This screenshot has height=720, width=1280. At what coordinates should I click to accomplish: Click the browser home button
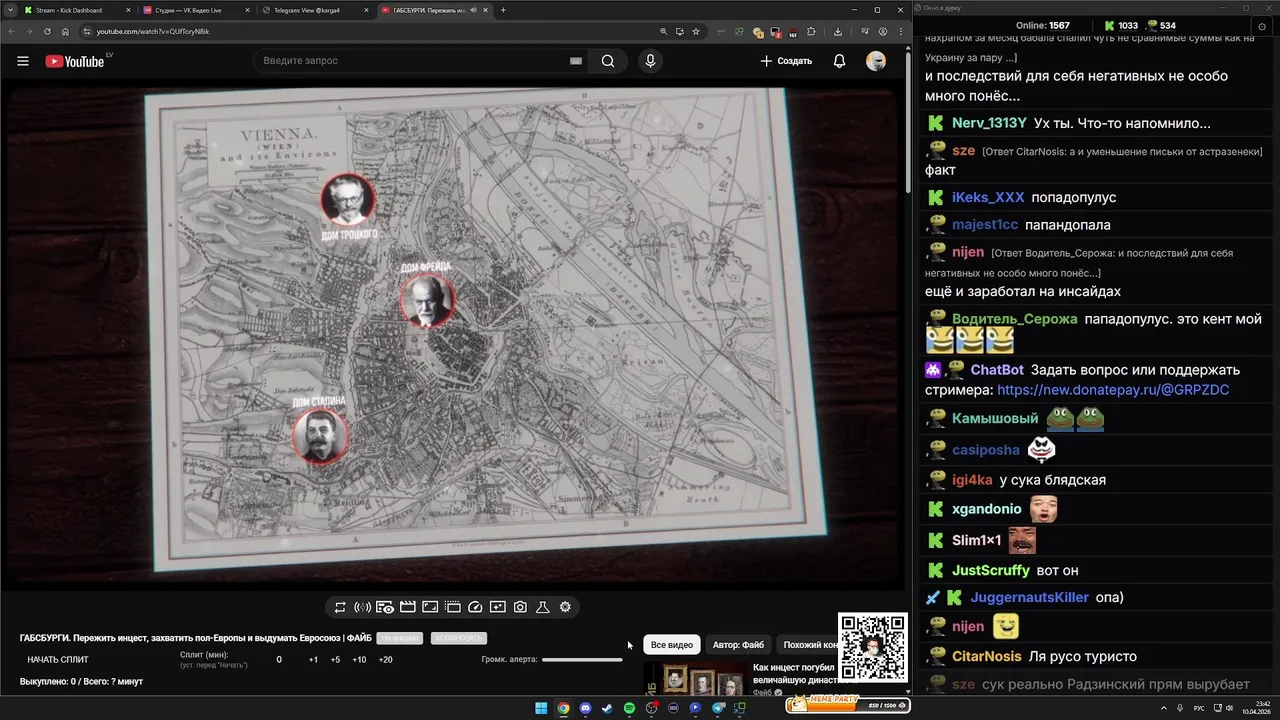65,31
